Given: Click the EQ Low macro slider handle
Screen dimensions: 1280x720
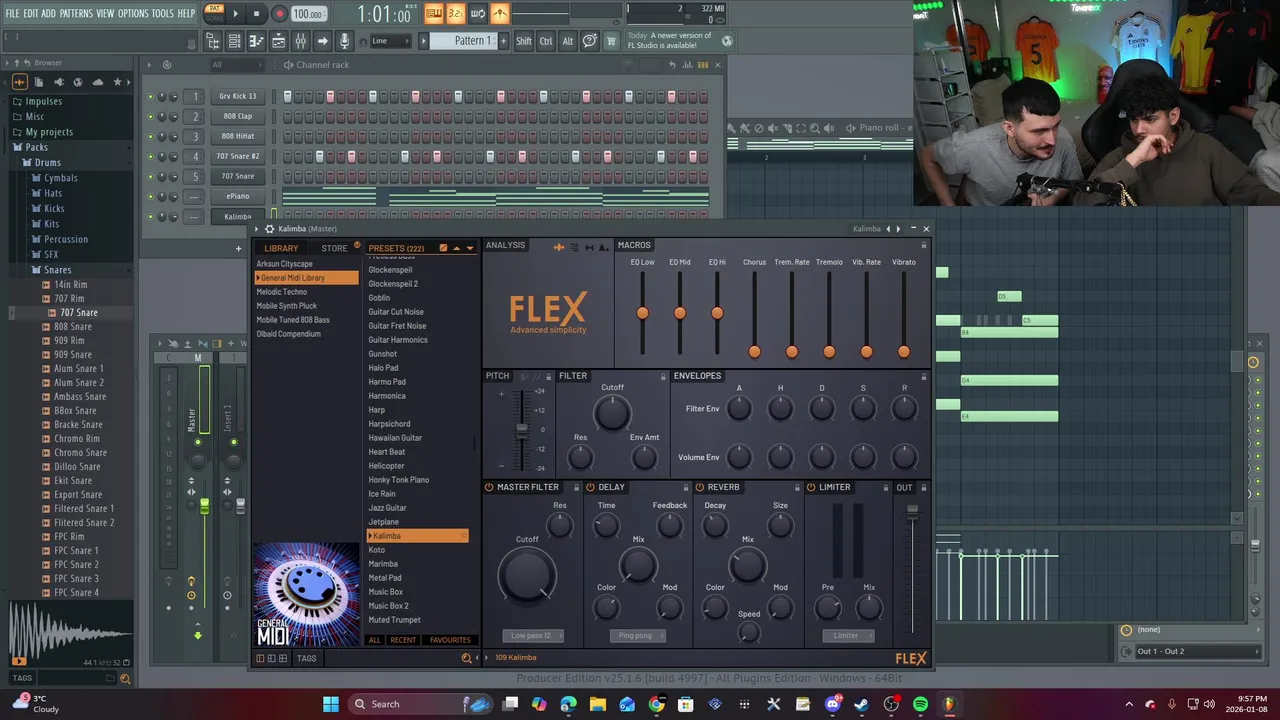Looking at the screenshot, I should (642, 313).
